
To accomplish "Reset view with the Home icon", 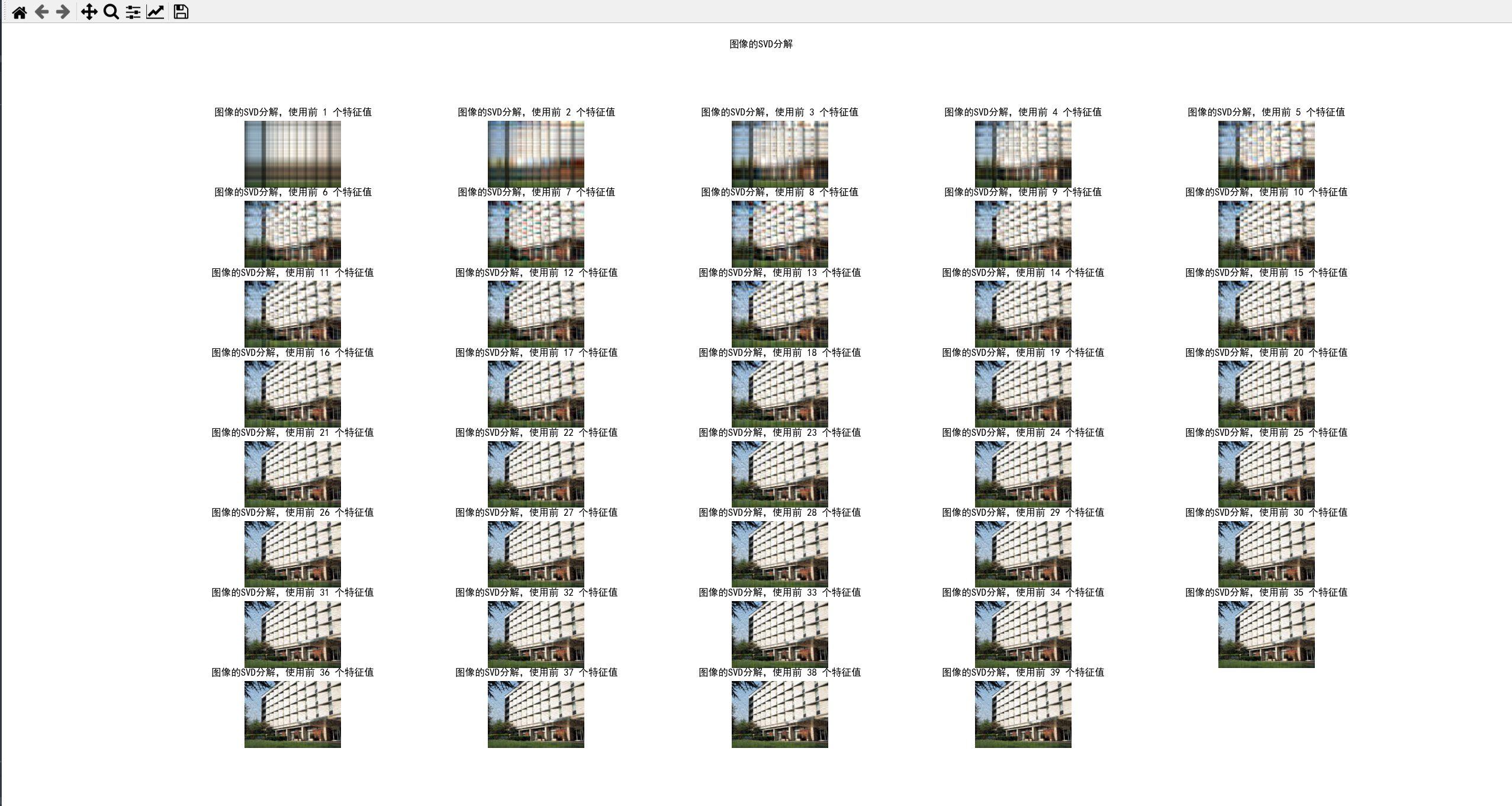I will coord(19,12).
